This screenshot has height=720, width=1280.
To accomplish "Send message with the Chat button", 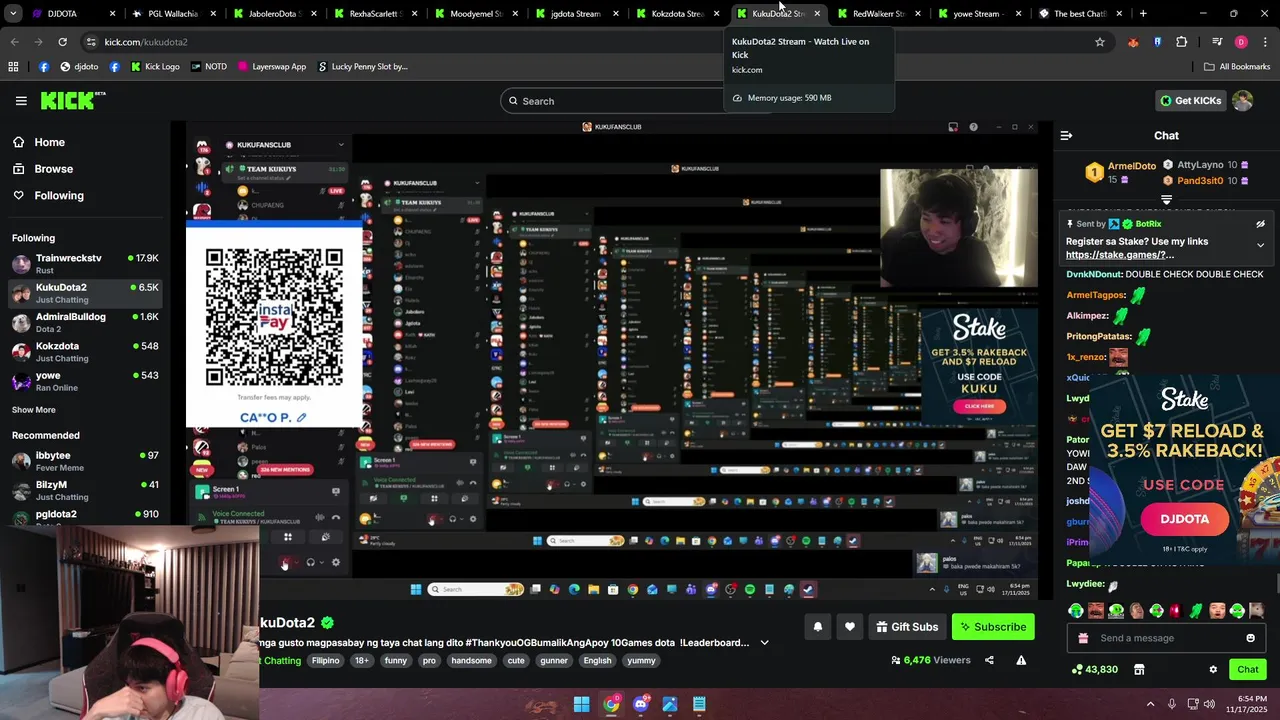I will (x=1247, y=670).
